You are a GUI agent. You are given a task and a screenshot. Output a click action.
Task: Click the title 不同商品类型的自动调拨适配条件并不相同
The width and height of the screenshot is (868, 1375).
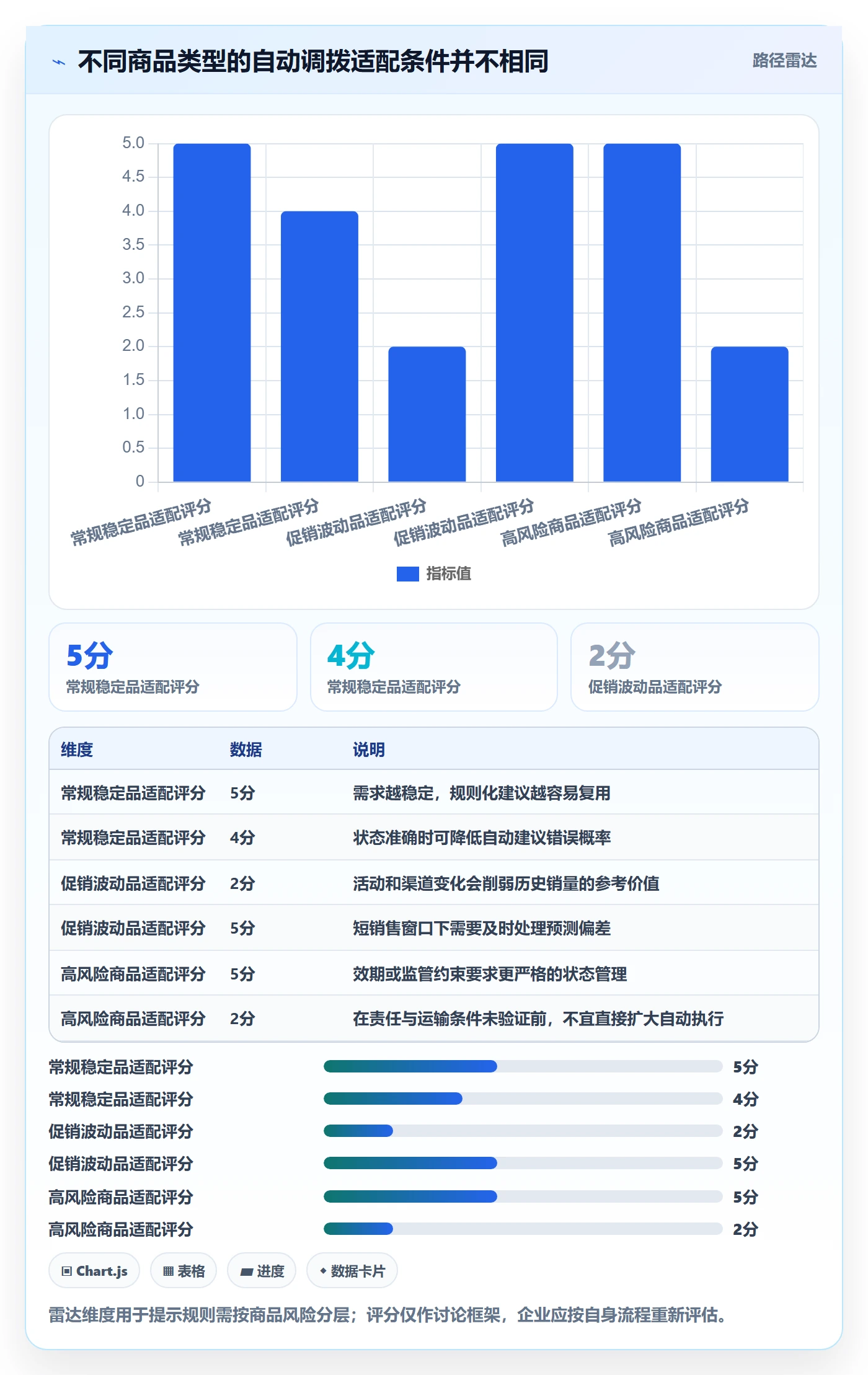(x=313, y=61)
